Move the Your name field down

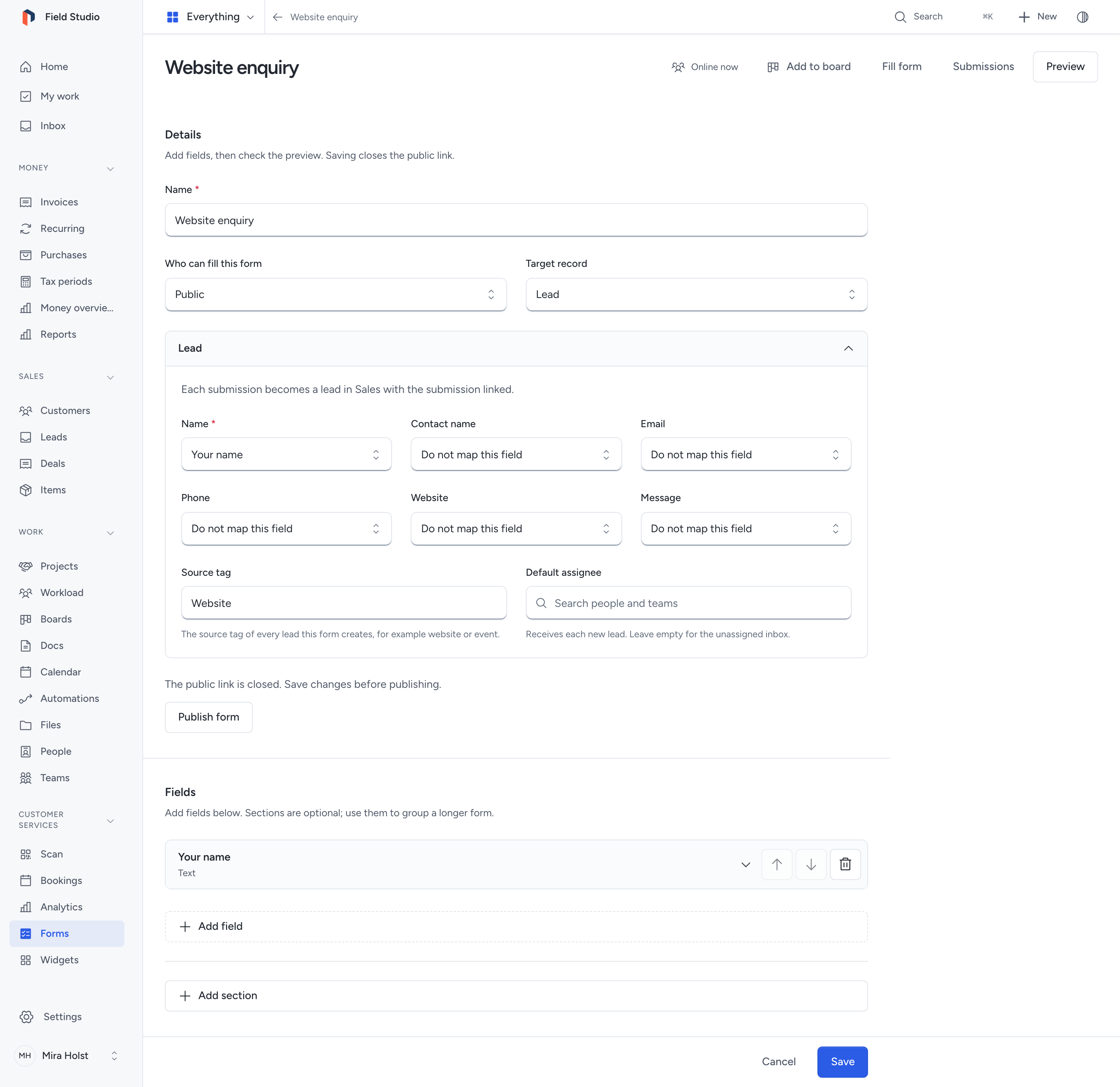point(811,864)
